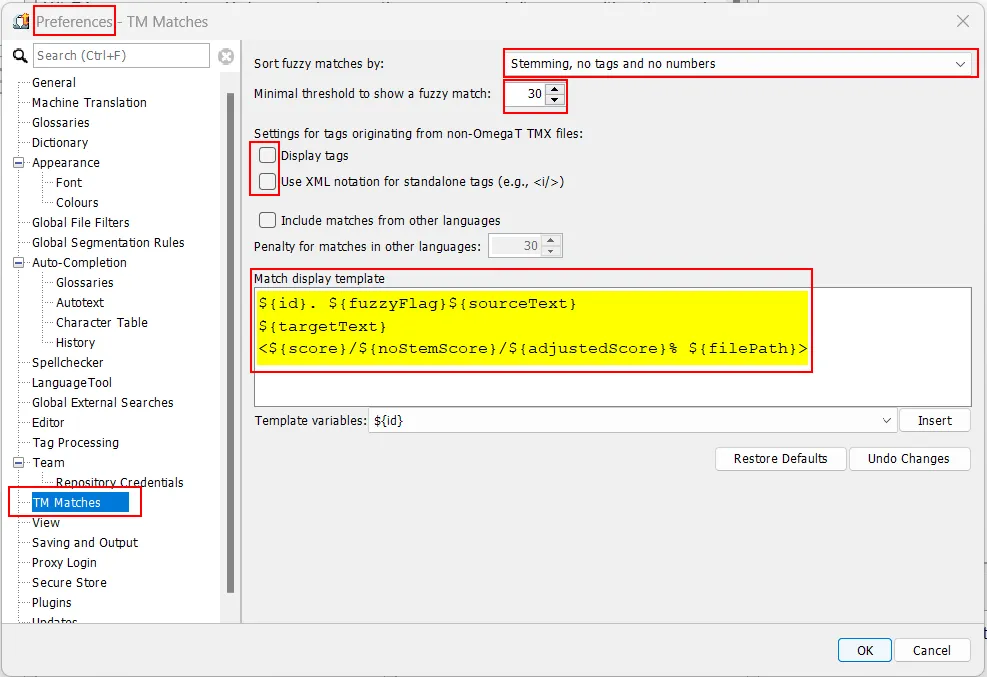Check Include matches from other languages
The height and width of the screenshot is (677, 987).
point(268,220)
